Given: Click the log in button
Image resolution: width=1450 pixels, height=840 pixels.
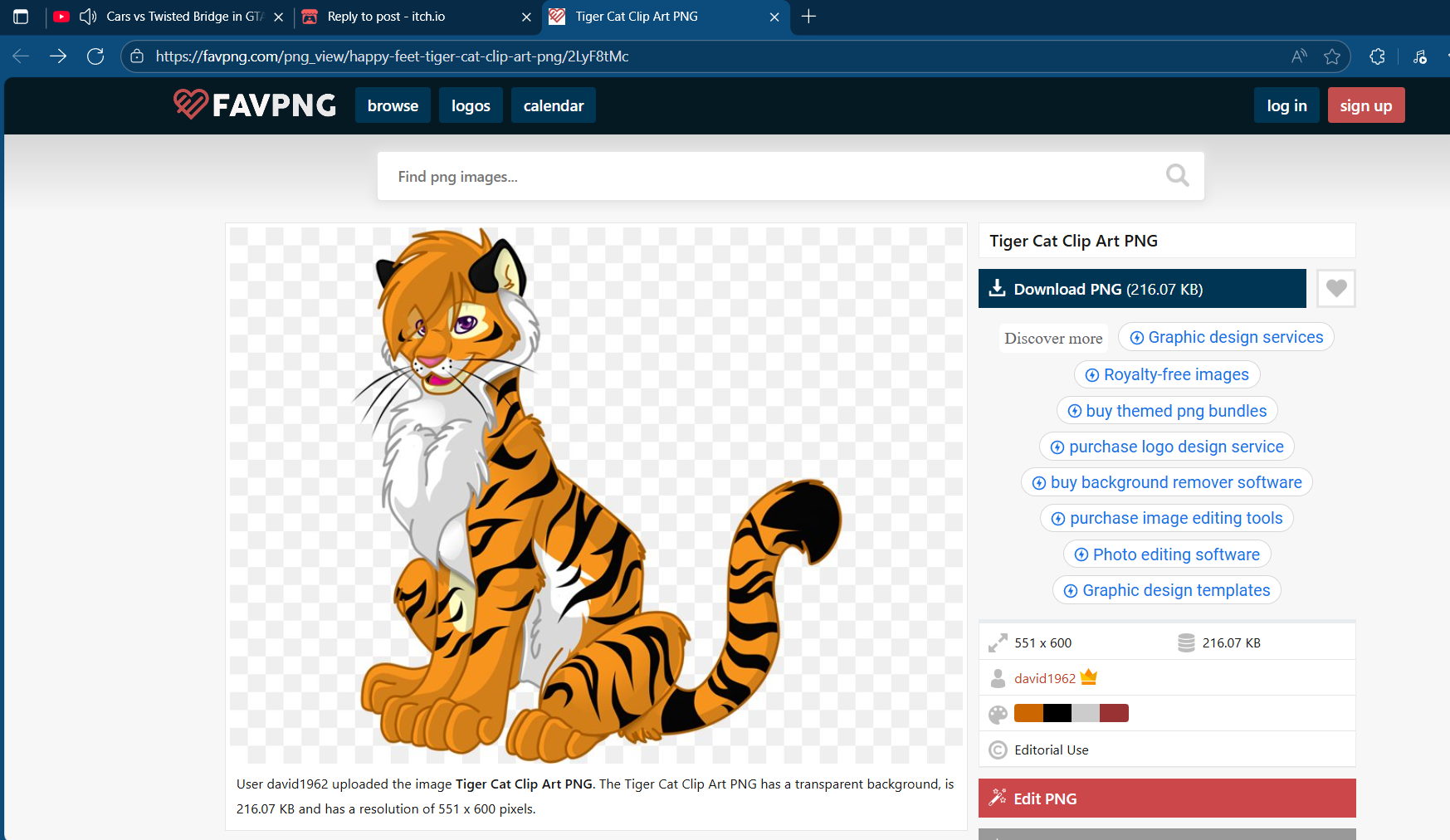Looking at the screenshot, I should tap(1286, 105).
